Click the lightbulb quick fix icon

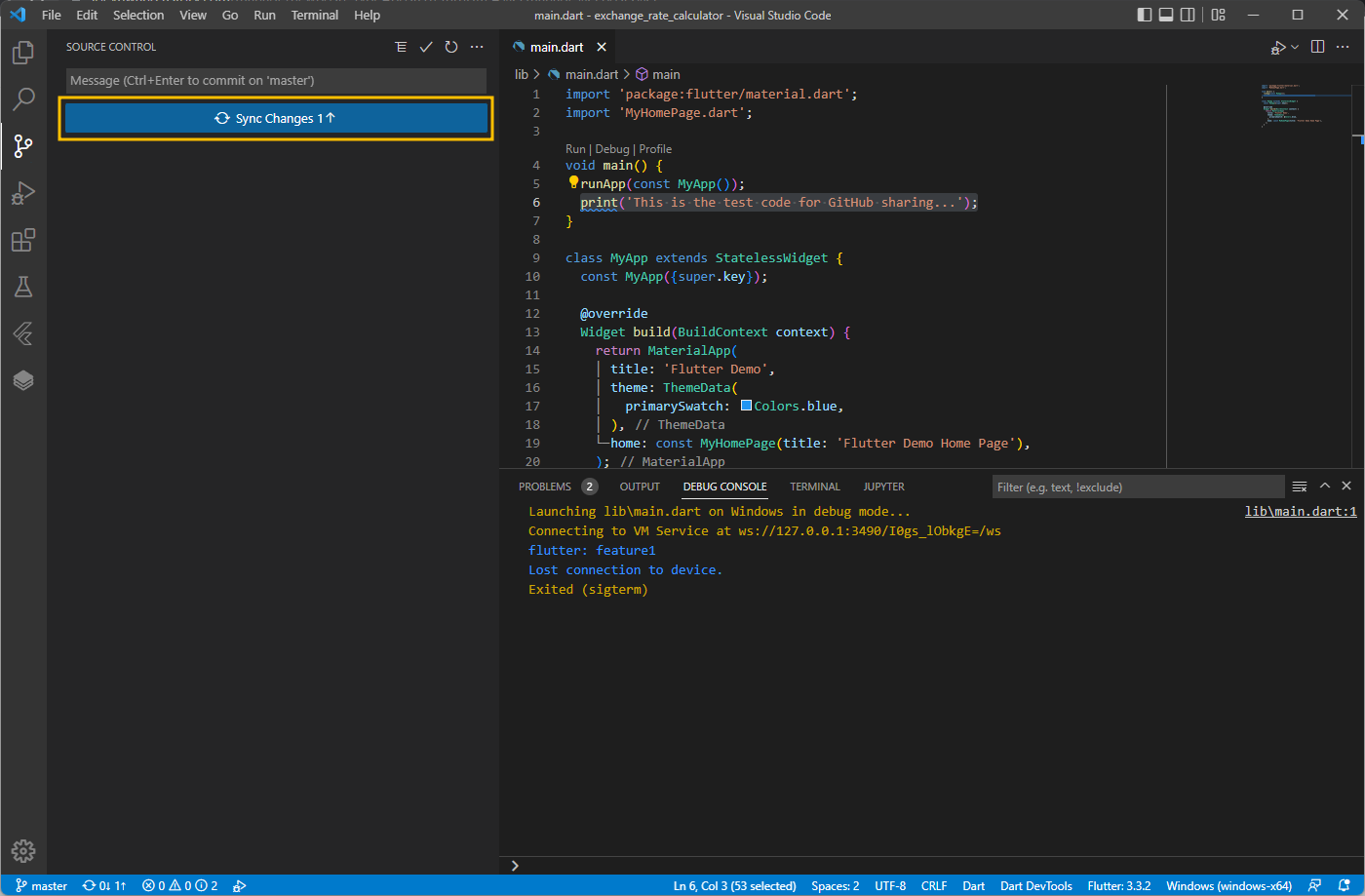pyautogui.click(x=573, y=183)
